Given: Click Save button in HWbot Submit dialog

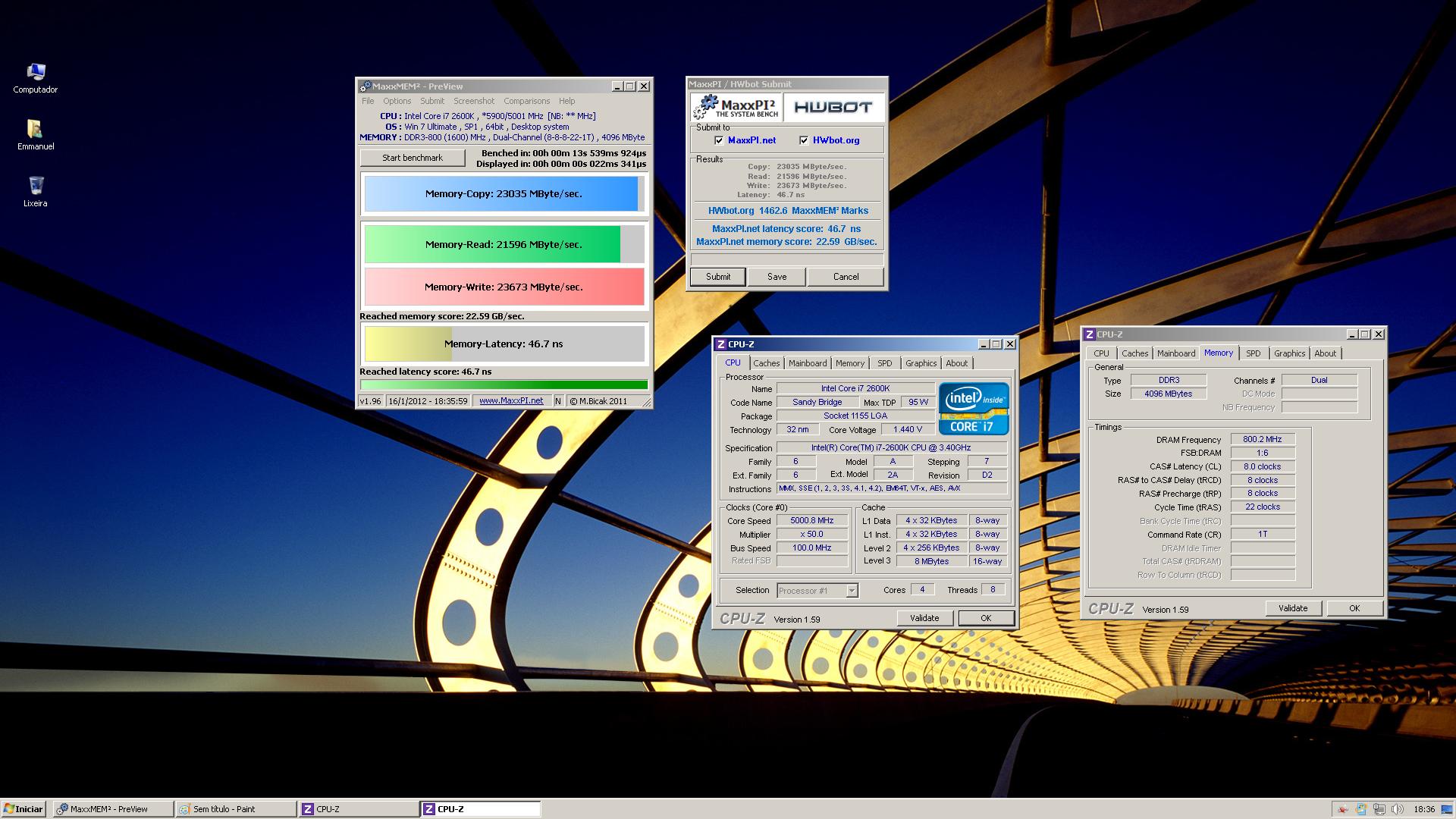Looking at the screenshot, I should pos(777,277).
